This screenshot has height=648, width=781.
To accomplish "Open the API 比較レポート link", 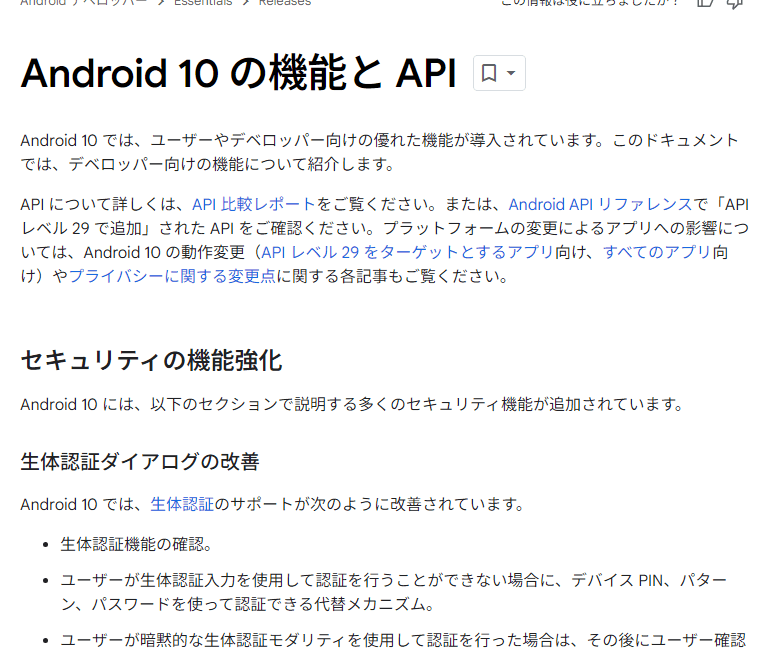I will [254, 205].
